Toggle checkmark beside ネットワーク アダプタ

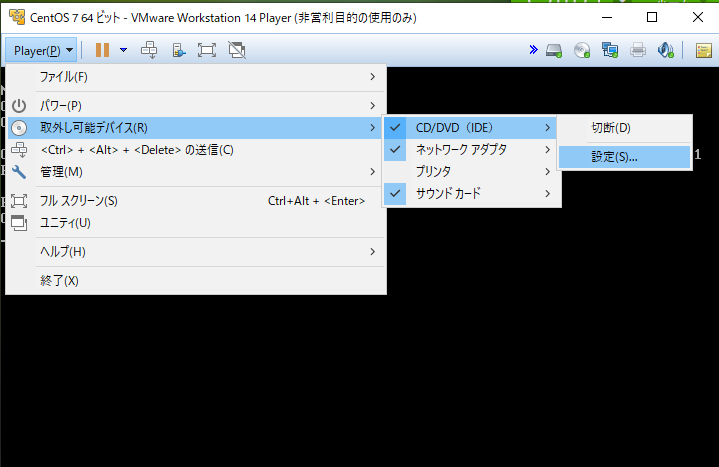[x=395, y=150]
